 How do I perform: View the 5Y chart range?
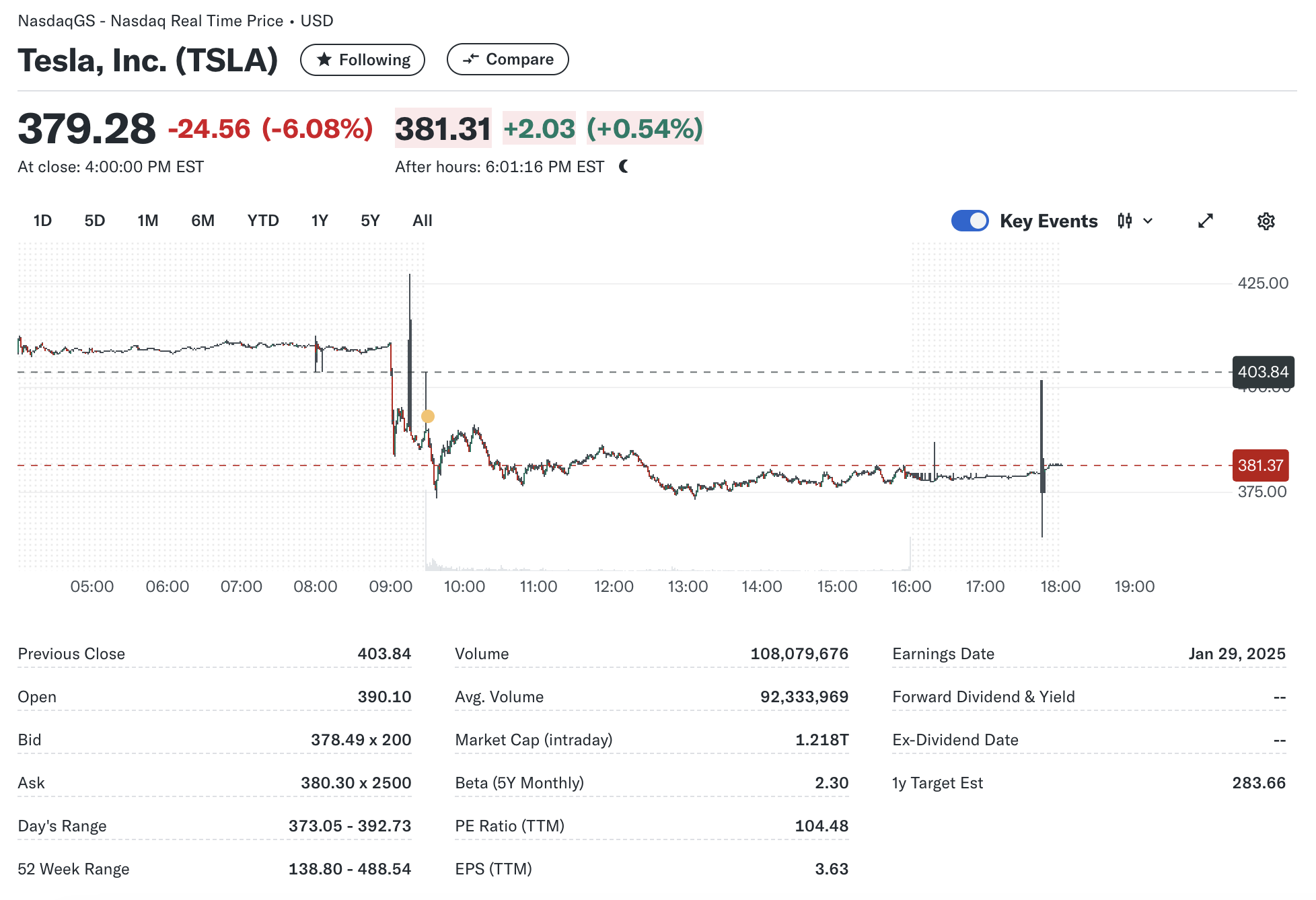[x=370, y=221]
